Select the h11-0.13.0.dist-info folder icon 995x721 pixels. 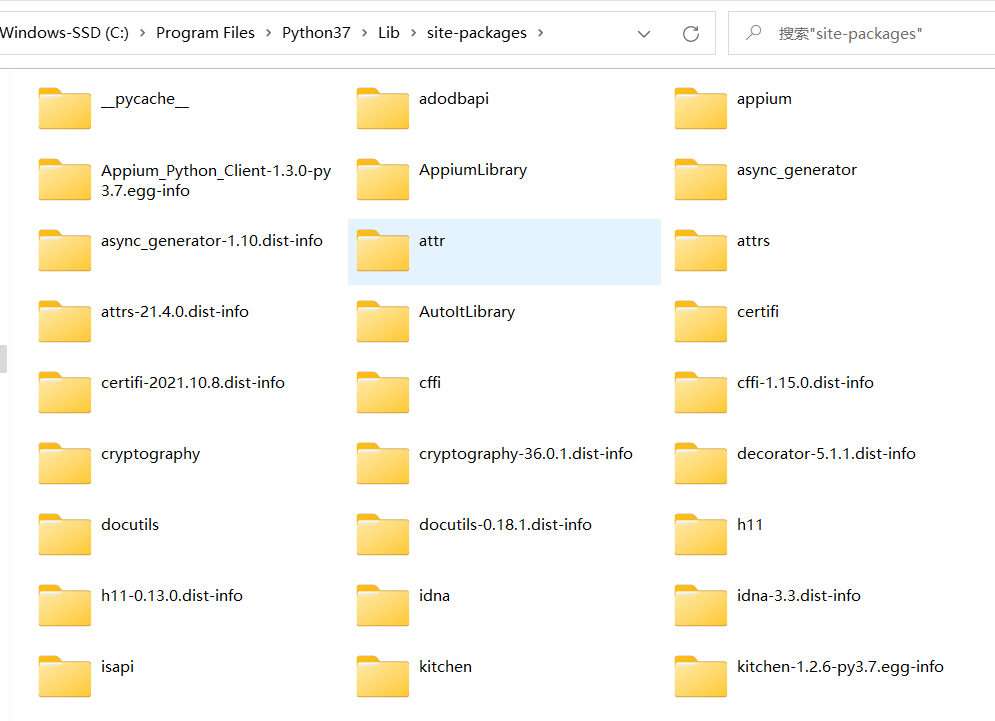[65, 606]
